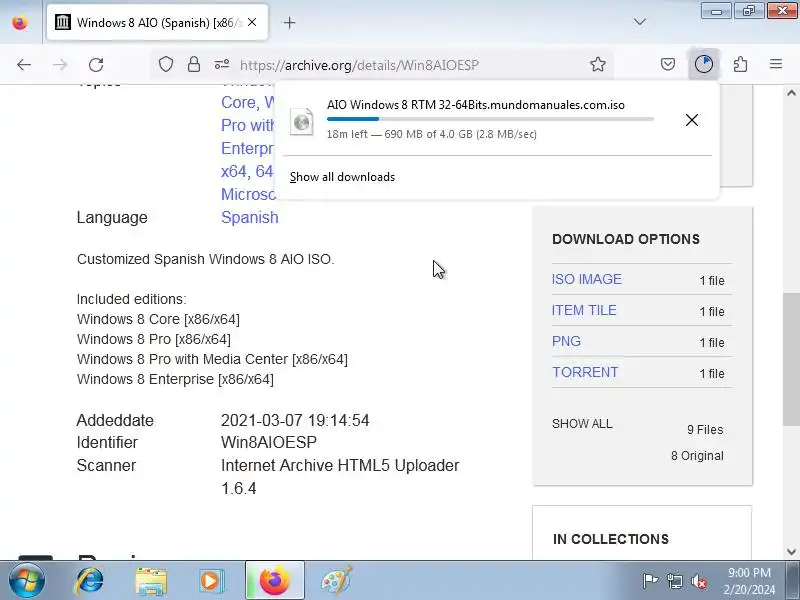The width and height of the screenshot is (800, 600).
Task: Click the ISO file icon in downloads
Action: [x=302, y=121]
